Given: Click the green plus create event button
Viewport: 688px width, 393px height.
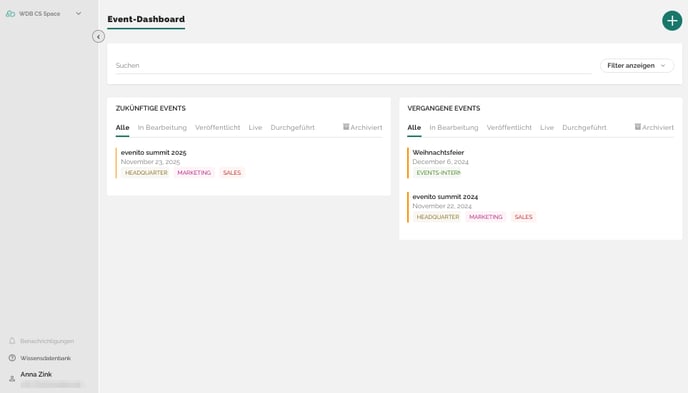Looking at the screenshot, I should 672,21.
